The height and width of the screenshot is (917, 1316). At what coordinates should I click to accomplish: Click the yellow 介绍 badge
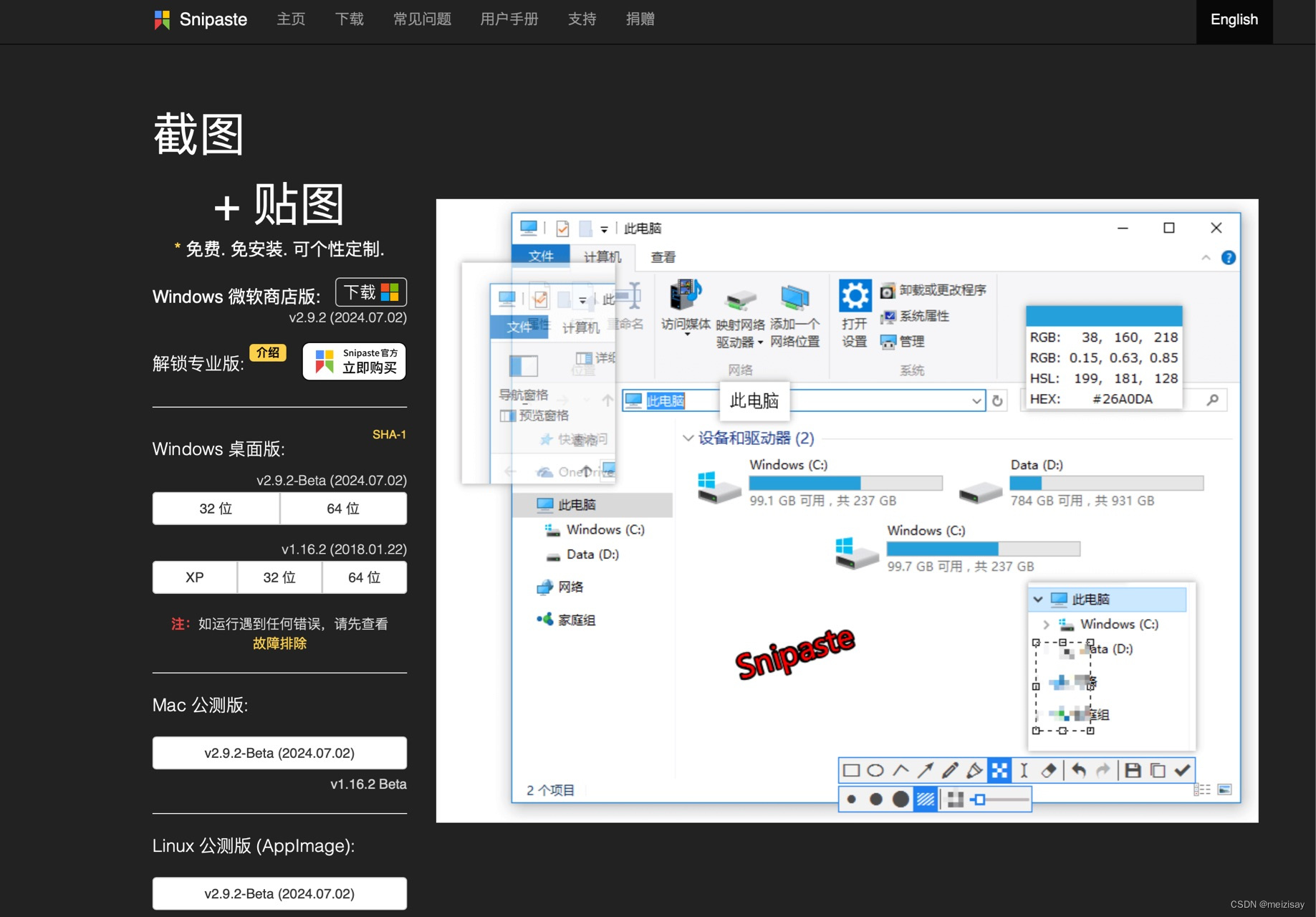[x=268, y=352]
